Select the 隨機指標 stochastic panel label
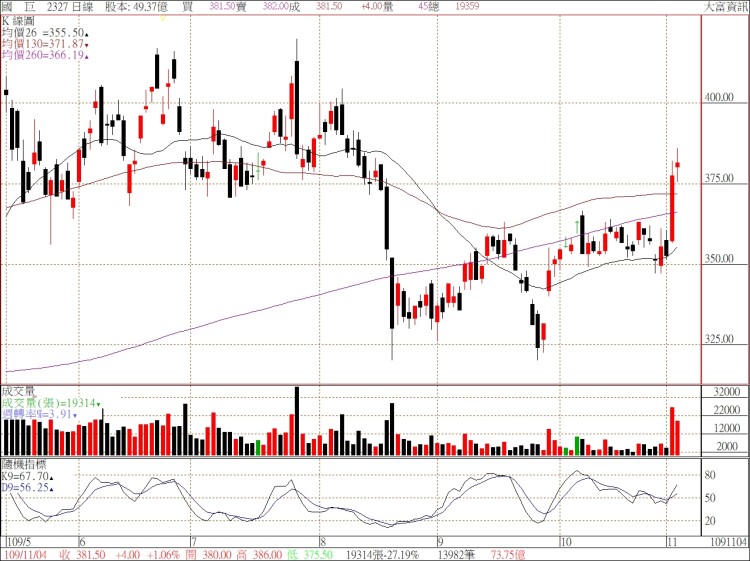This screenshot has width=750, height=561. click(x=22, y=466)
